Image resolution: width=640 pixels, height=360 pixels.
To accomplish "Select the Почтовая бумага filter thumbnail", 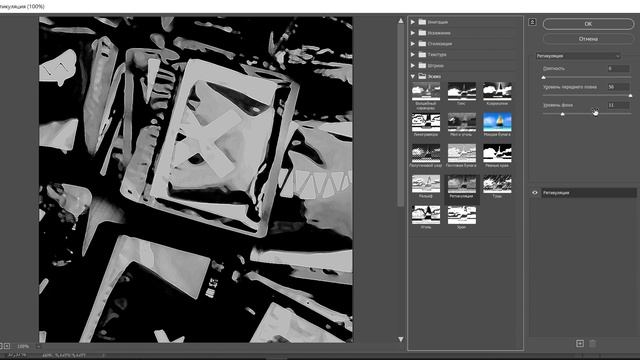I will tap(462, 153).
